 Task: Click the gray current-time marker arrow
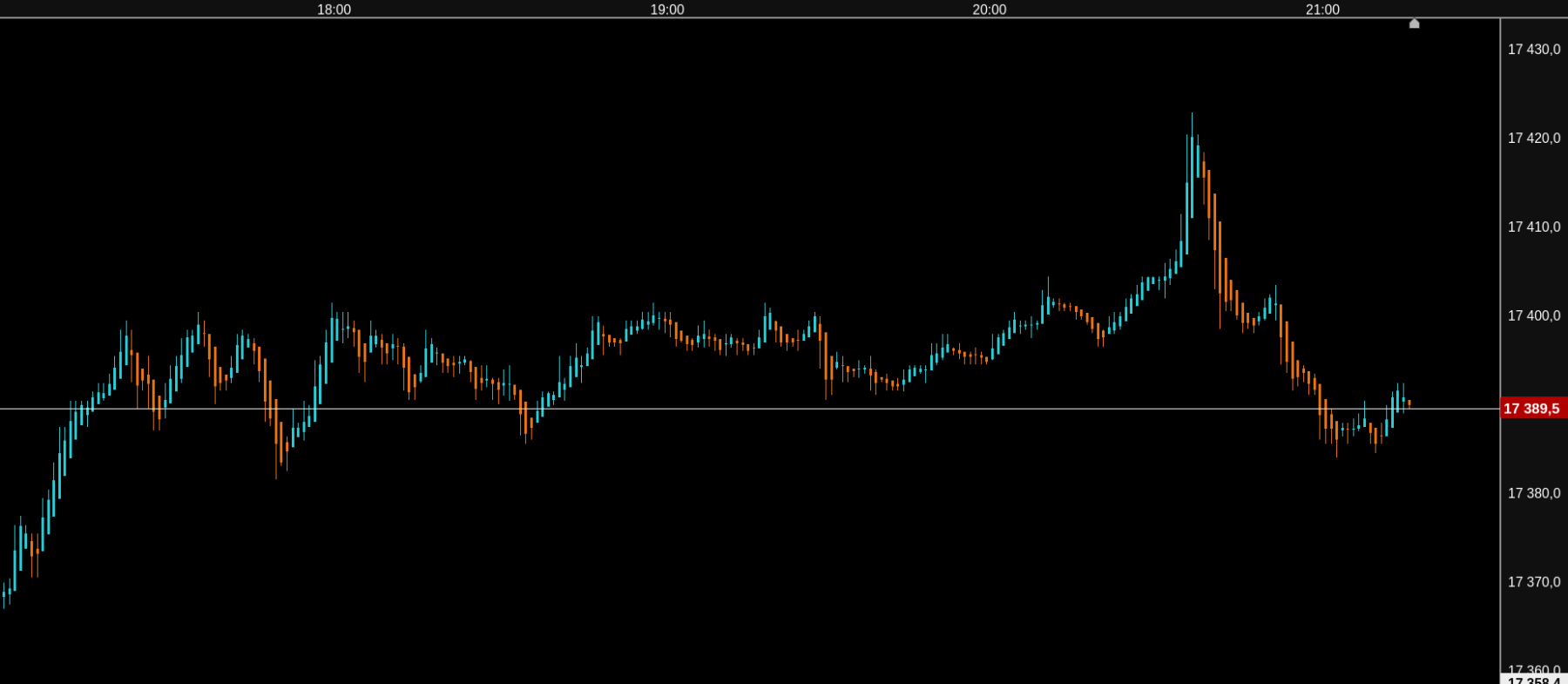[1414, 24]
